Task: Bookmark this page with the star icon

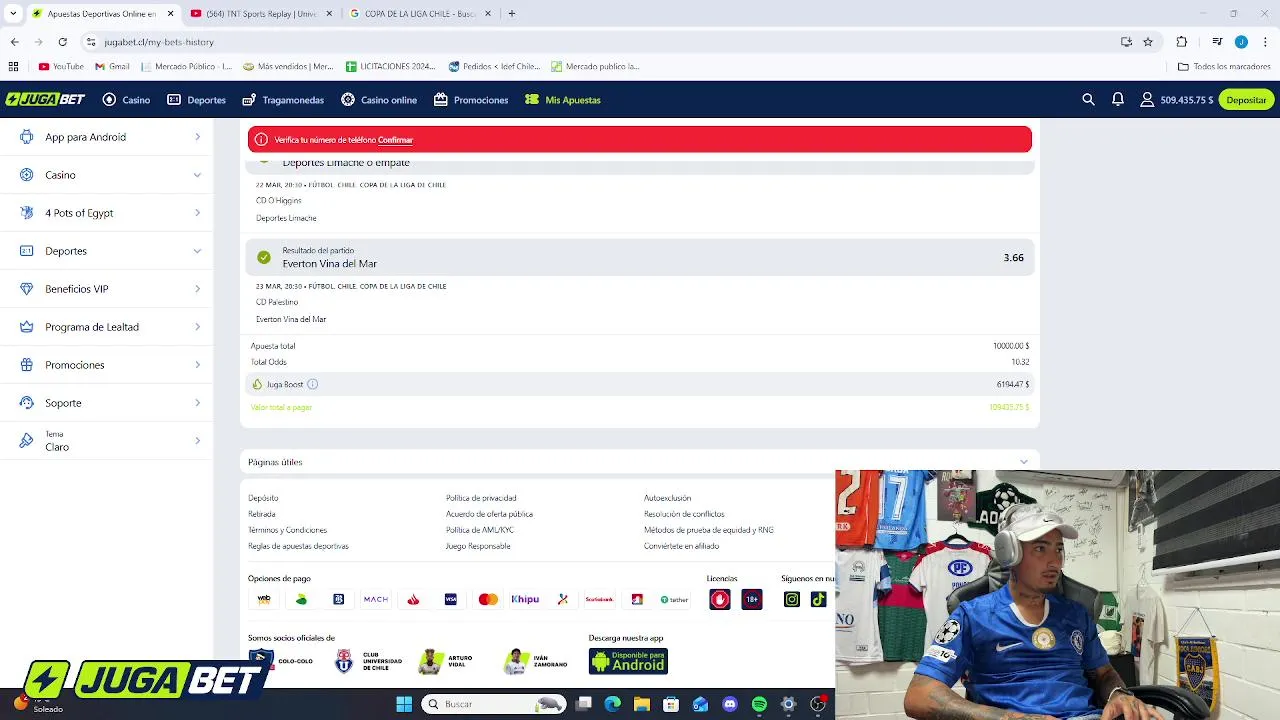Action: (x=1148, y=42)
